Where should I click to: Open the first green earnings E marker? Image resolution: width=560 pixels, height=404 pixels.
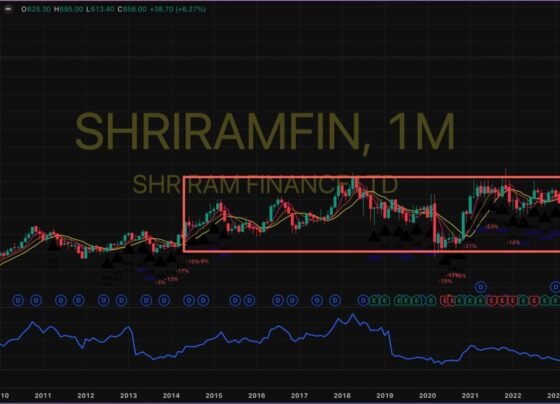[x=374, y=301]
